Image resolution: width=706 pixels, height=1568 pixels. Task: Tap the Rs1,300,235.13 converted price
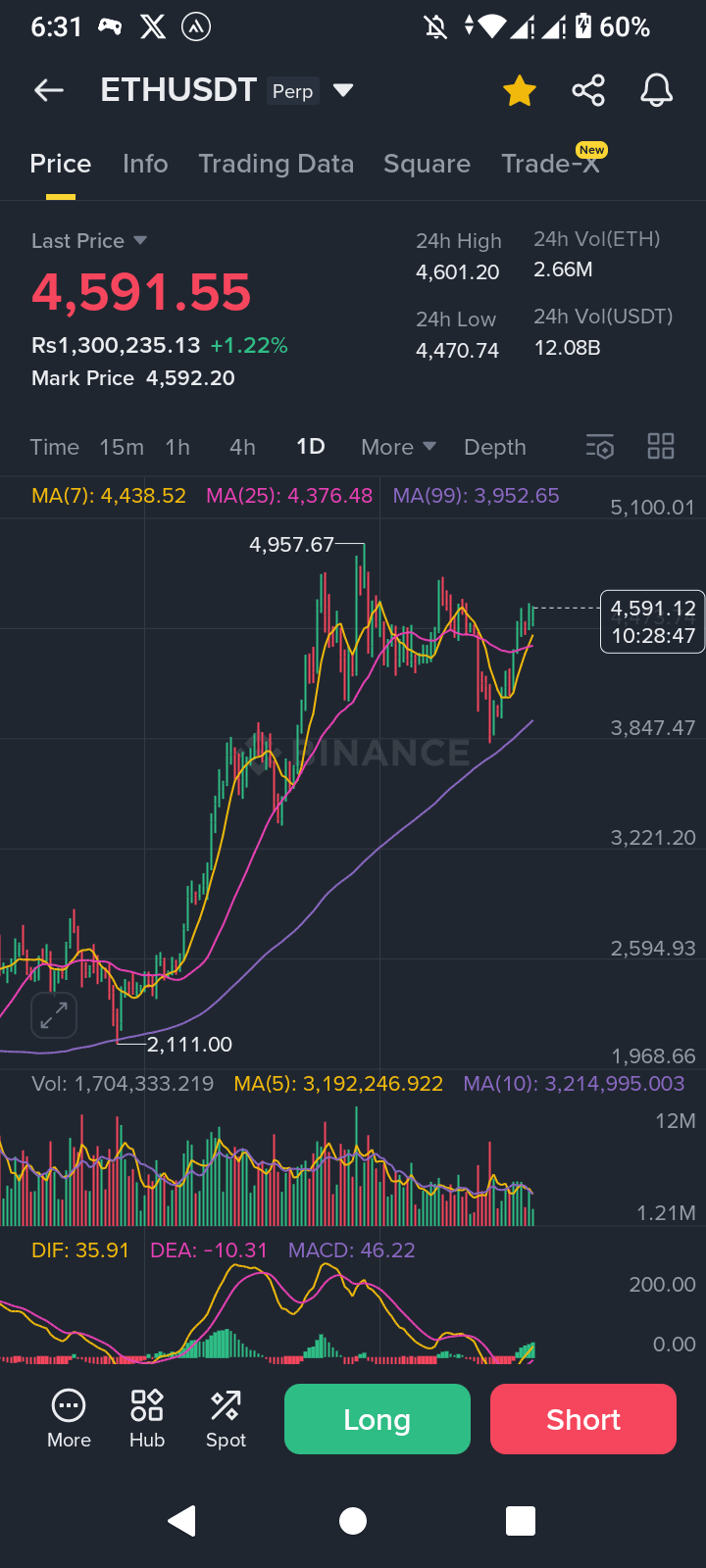click(x=116, y=346)
